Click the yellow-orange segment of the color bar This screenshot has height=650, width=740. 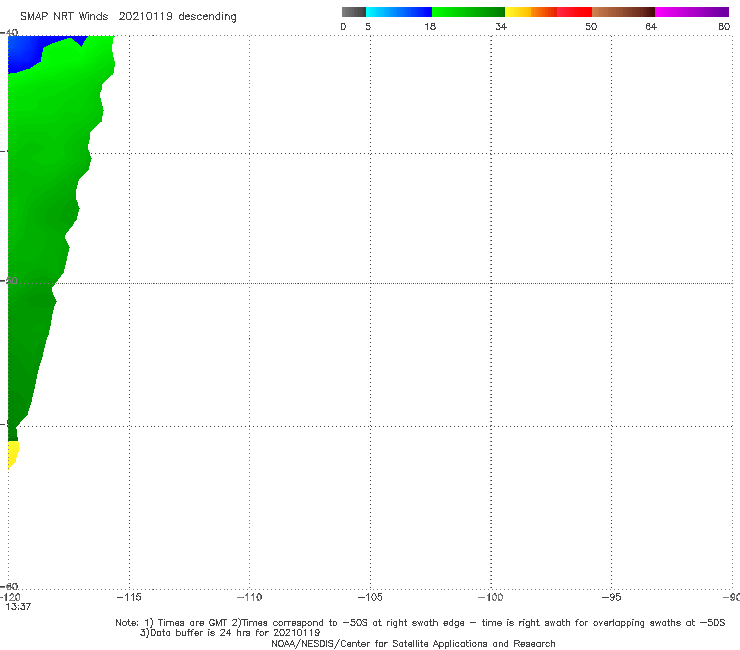[531, 12]
